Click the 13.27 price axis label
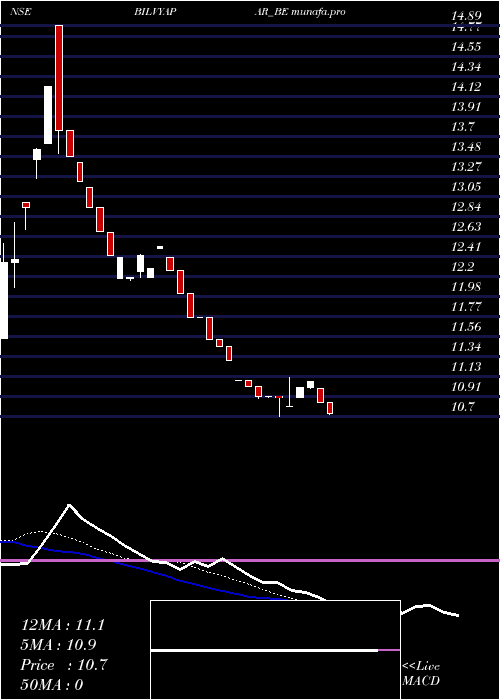500x700 pixels. click(x=466, y=167)
